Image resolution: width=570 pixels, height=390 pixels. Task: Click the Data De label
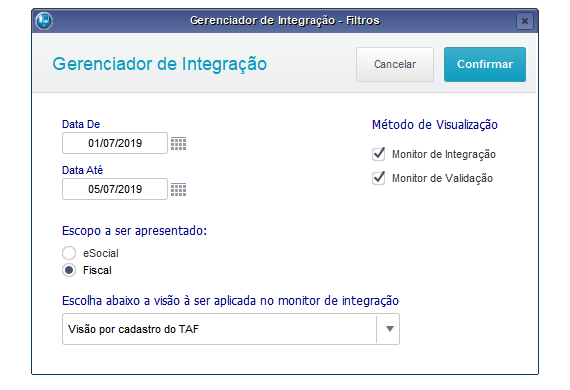(81, 124)
